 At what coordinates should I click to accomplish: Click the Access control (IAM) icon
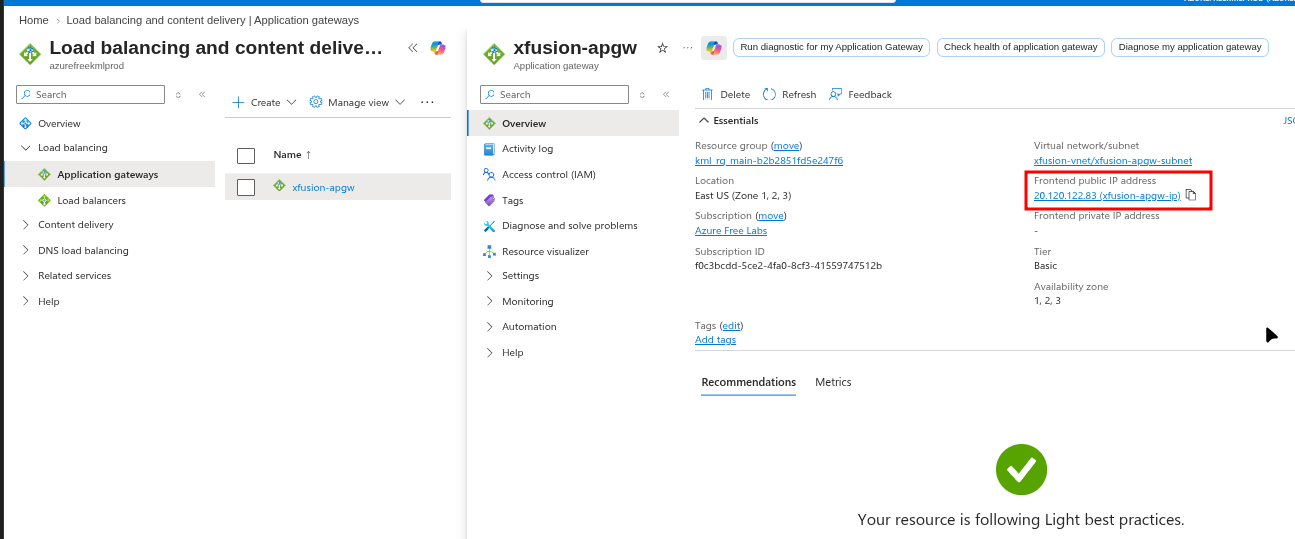click(x=489, y=174)
